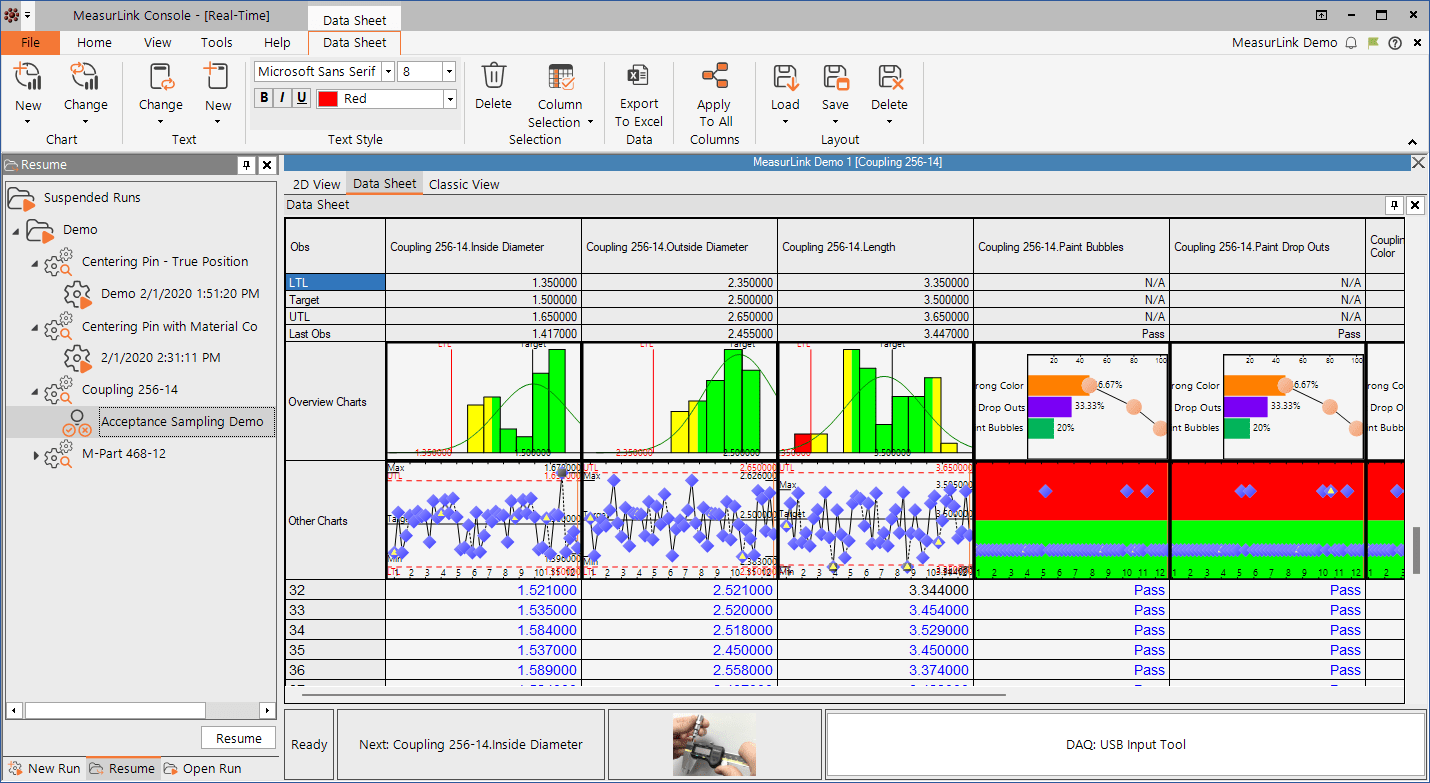The width and height of the screenshot is (1430, 783).
Task: Pin the Resume panel
Action: click(x=245, y=165)
